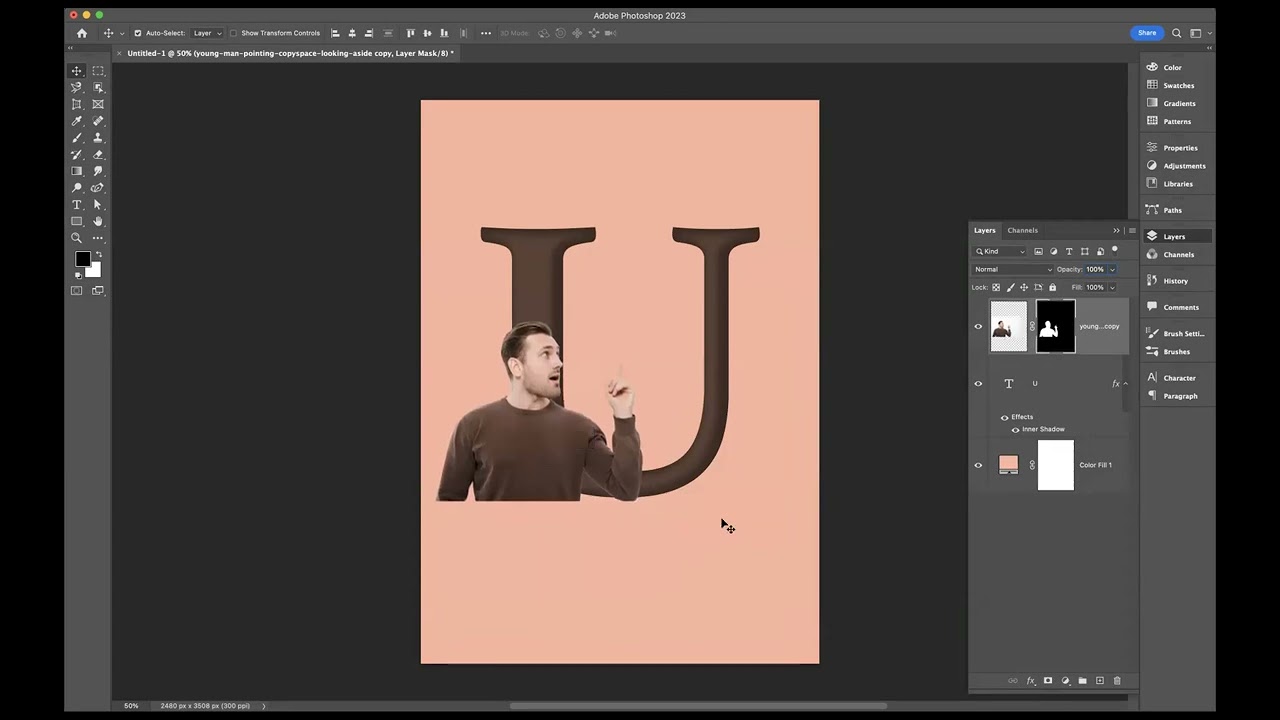Open Move tool preset picker arrow
The width and height of the screenshot is (1280, 720).
(122, 33)
